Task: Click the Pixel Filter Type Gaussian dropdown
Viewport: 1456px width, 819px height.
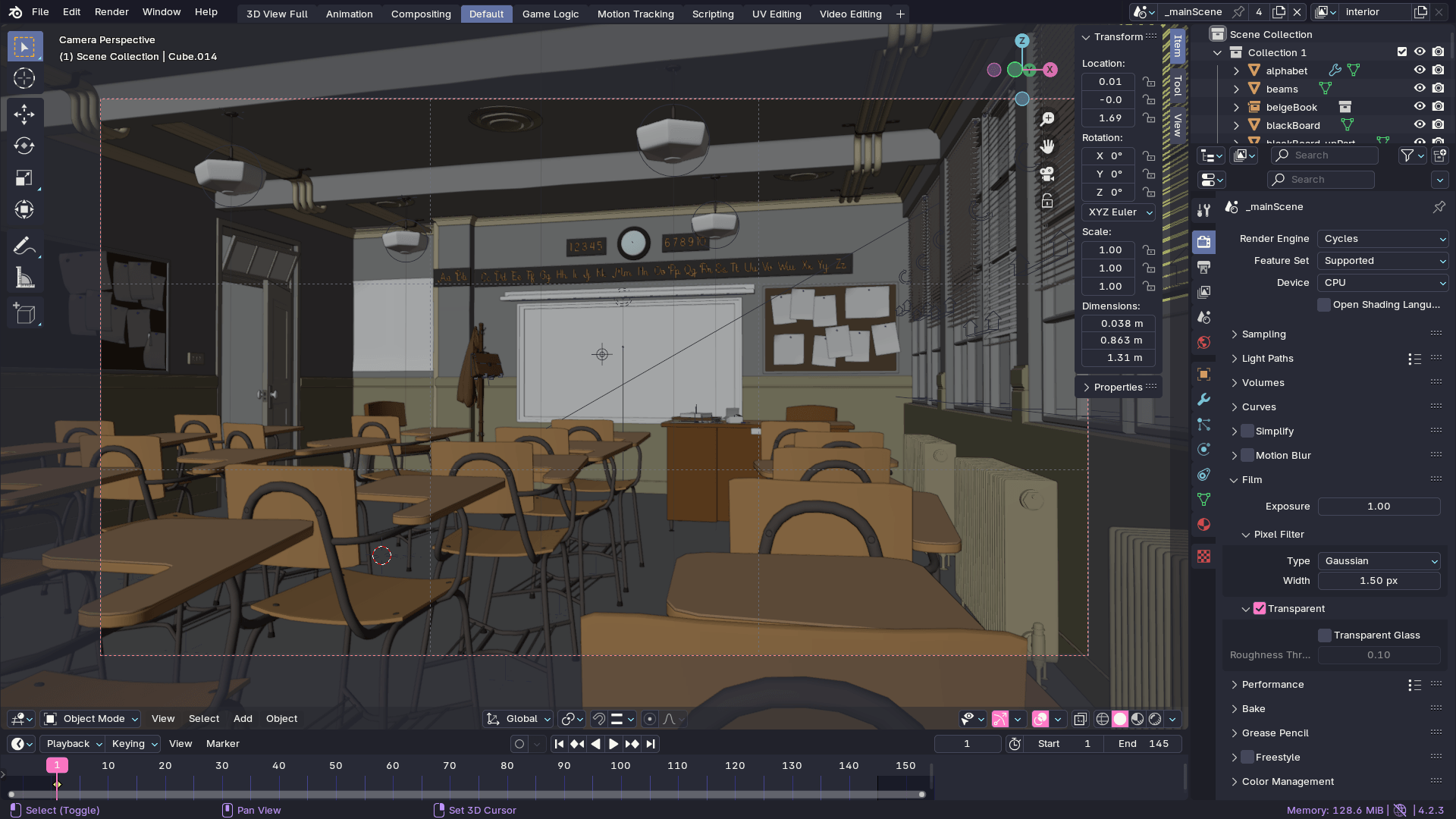Action: coord(1378,560)
